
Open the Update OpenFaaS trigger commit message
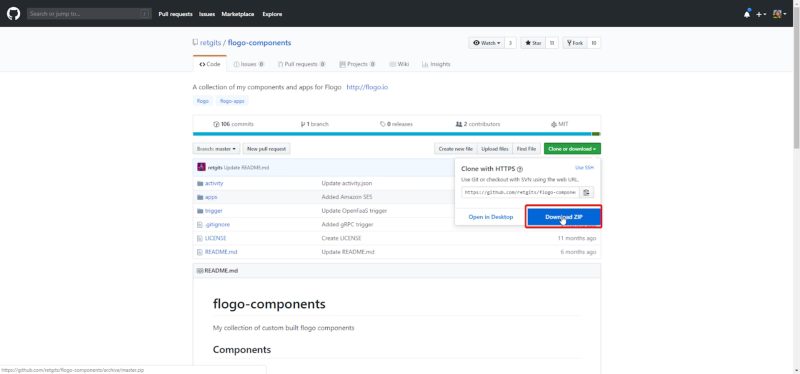(354, 211)
